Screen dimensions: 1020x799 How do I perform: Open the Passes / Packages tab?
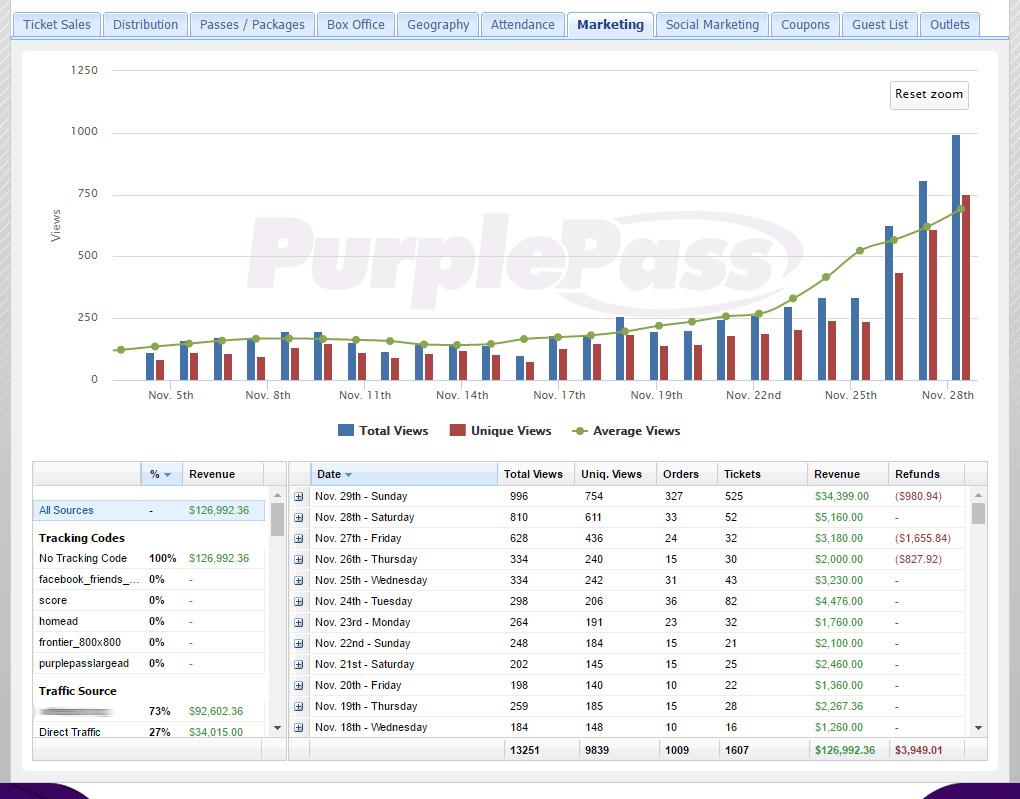coord(252,25)
